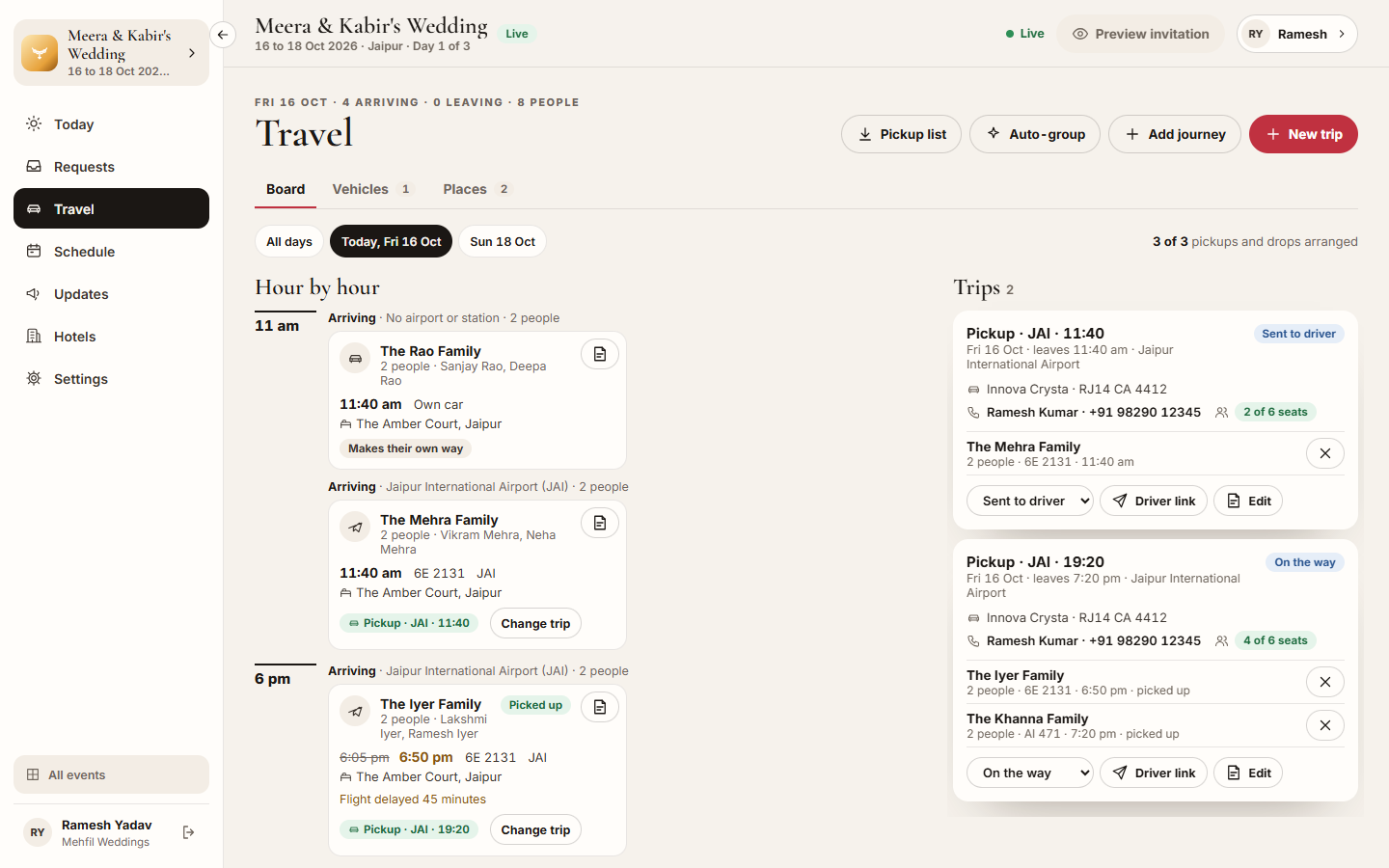This screenshot has width=1389, height=868.
Task: Open Driver link for 19:20 pickup
Action: tap(1154, 773)
